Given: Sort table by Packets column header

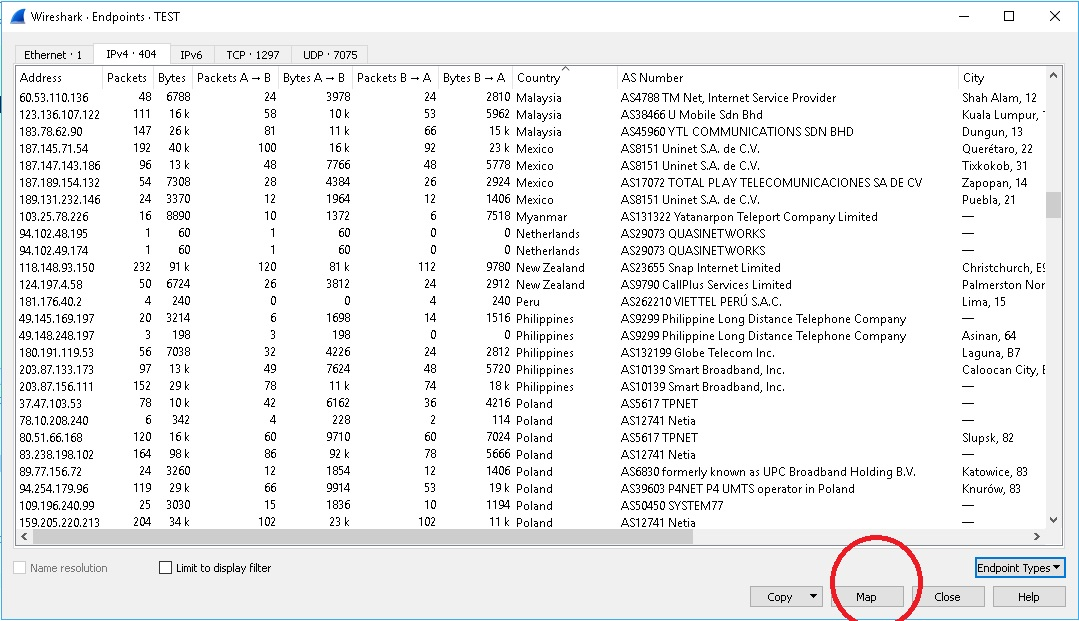Looking at the screenshot, I should click(126, 78).
